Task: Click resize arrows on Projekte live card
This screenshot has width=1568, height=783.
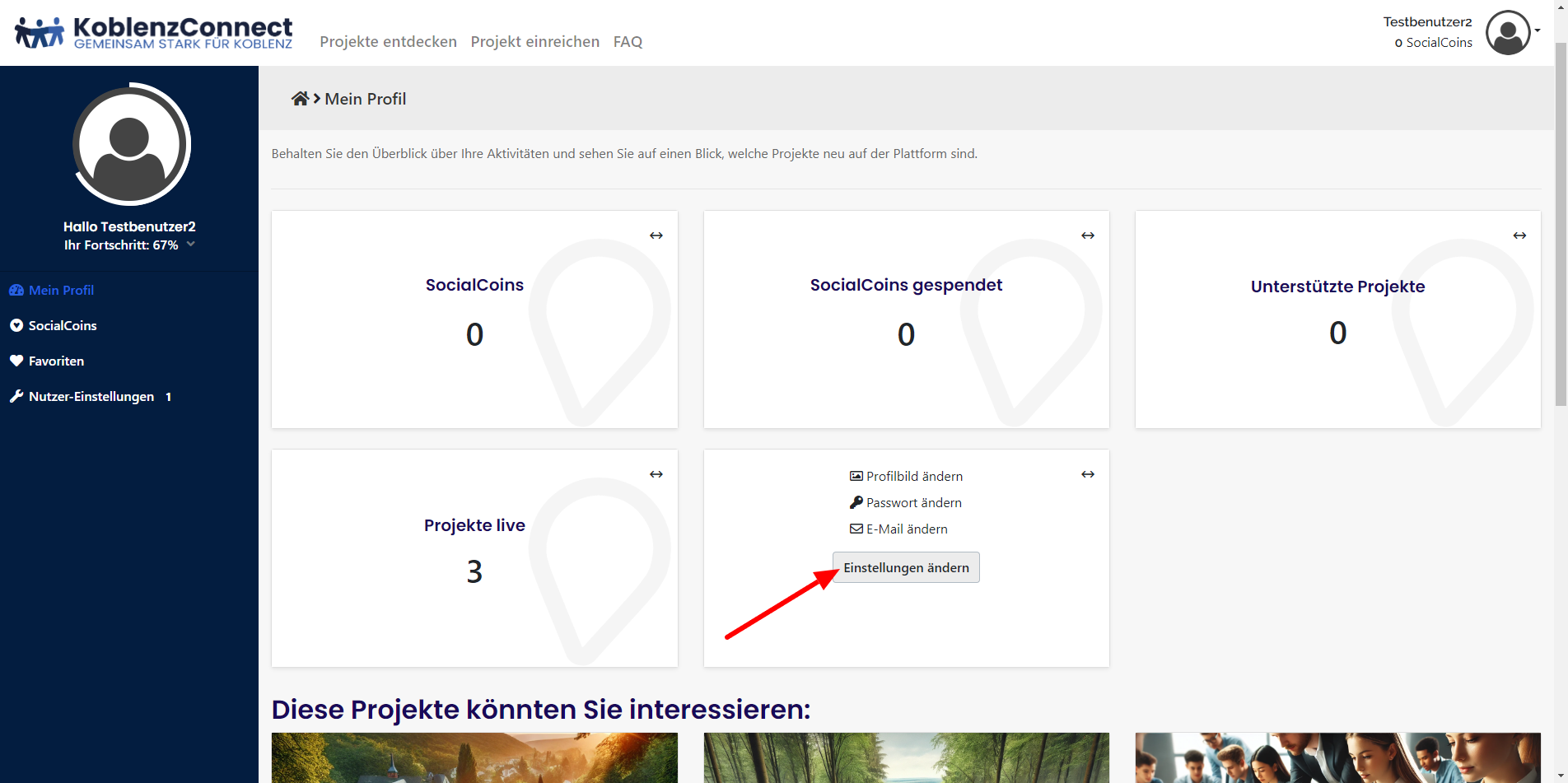Action: click(656, 474)
